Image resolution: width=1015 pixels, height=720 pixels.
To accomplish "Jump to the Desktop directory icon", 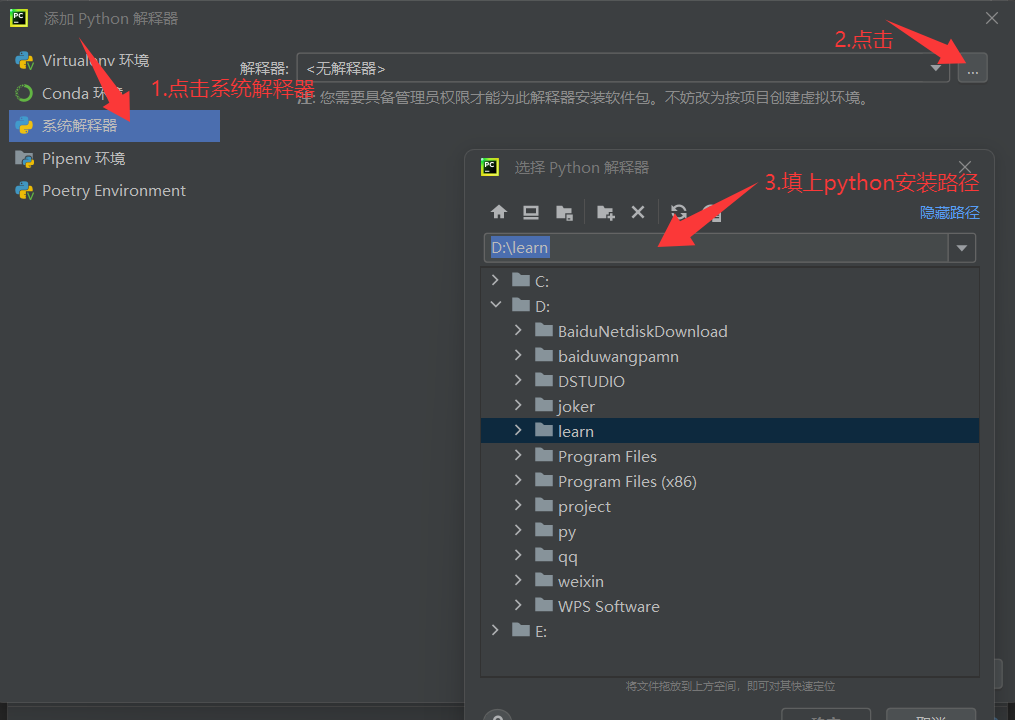I will pyautogui.click(x=531, y=212).
